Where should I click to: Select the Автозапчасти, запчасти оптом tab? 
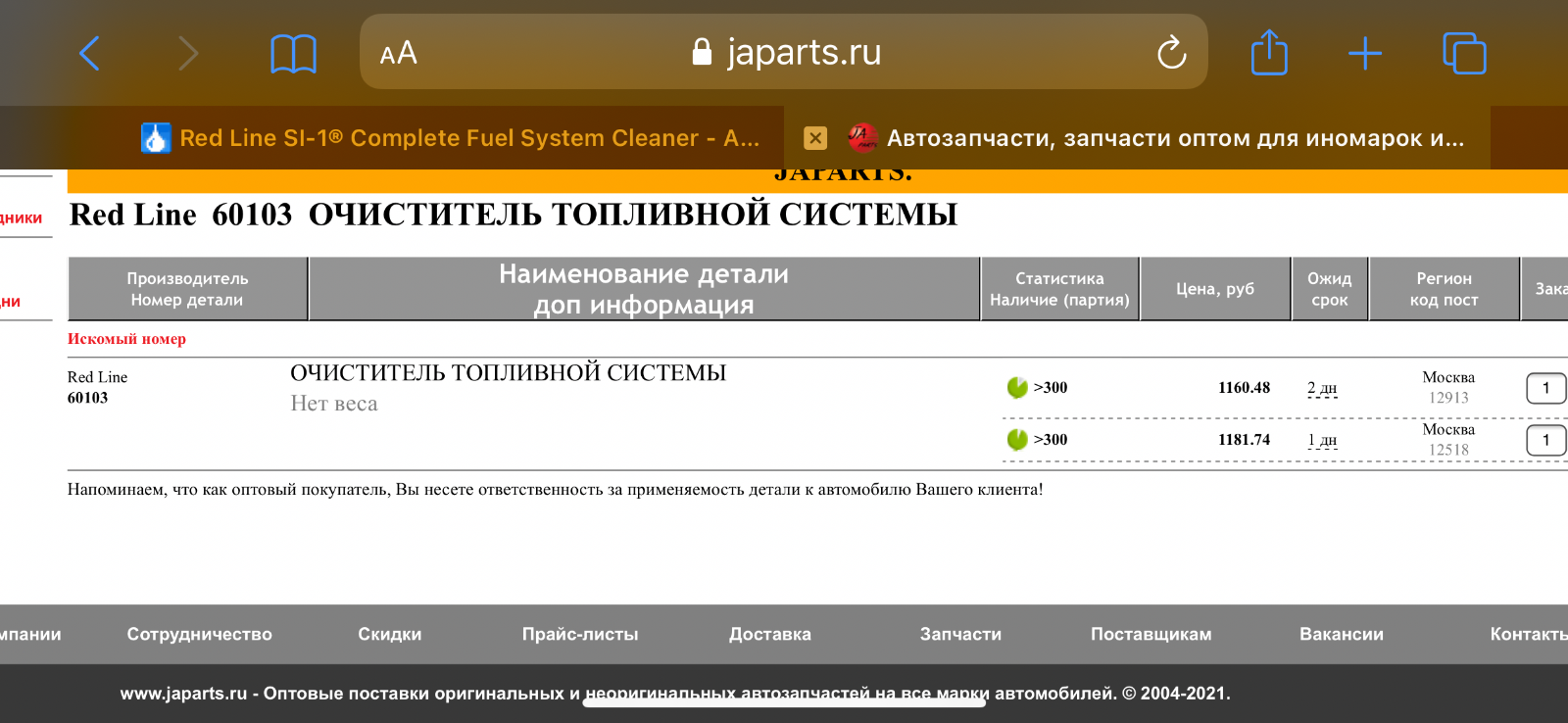coord(1137,138)
